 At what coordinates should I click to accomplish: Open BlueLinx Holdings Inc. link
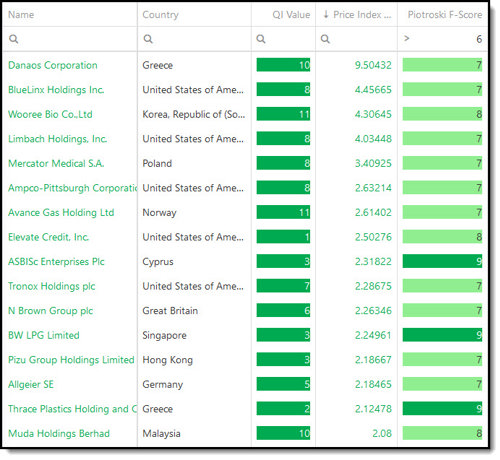[x=56, y=90]
